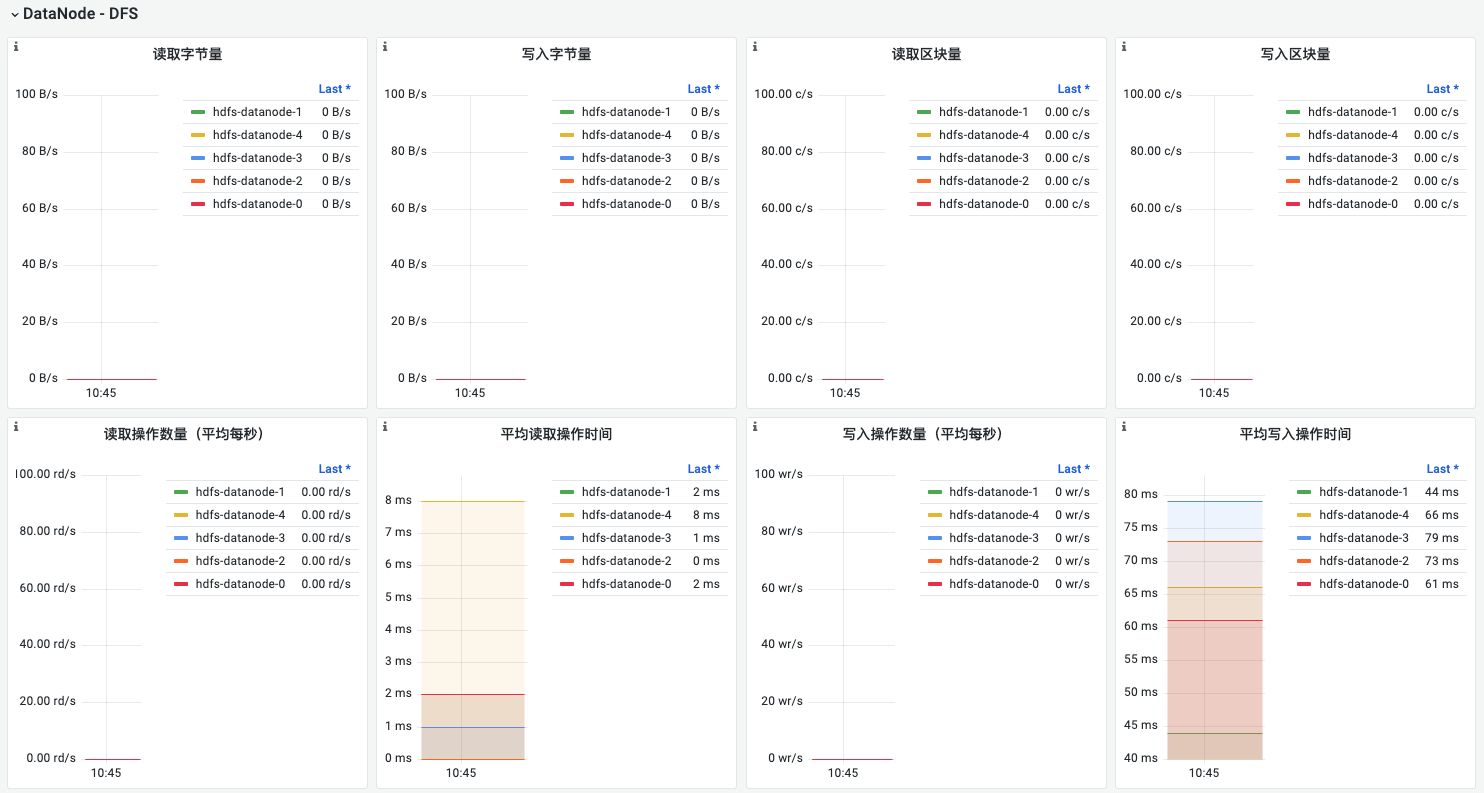This screenshot has height=793, width=1484.
Task: Toggle hdfs-datanode-1 series in 读取字节量 legend
Action: click(x=257, y=112)
